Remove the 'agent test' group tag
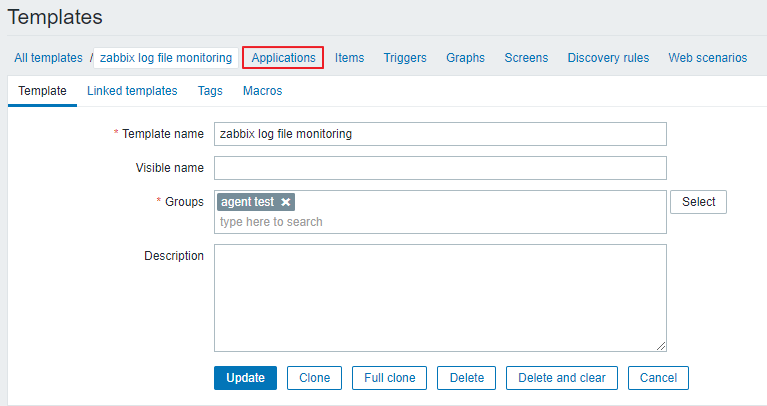 [x=286, y=202]
